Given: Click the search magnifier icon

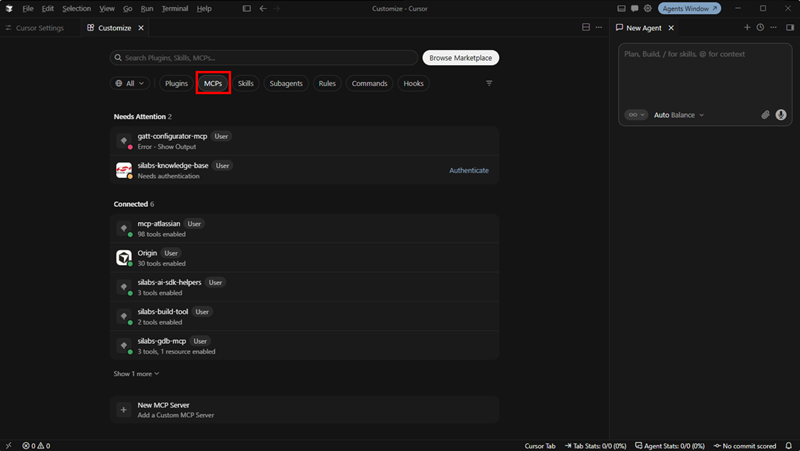Looking at the screenshot, I should [118, 58].
